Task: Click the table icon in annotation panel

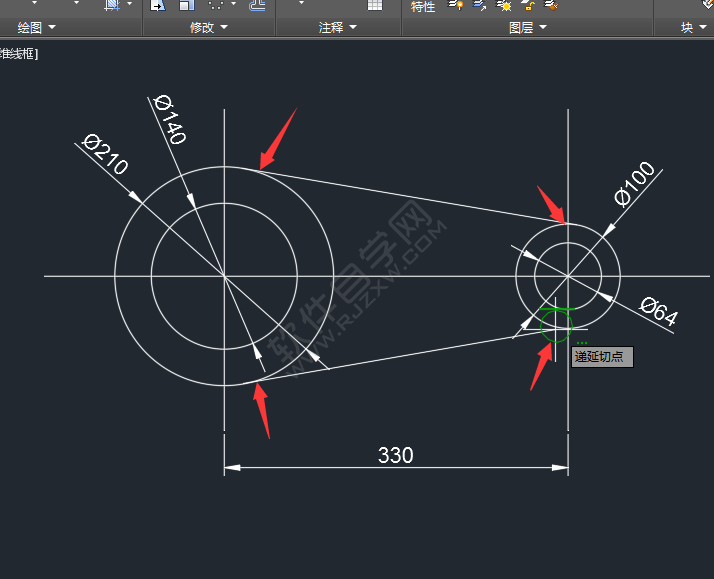Action: point(375,5)
